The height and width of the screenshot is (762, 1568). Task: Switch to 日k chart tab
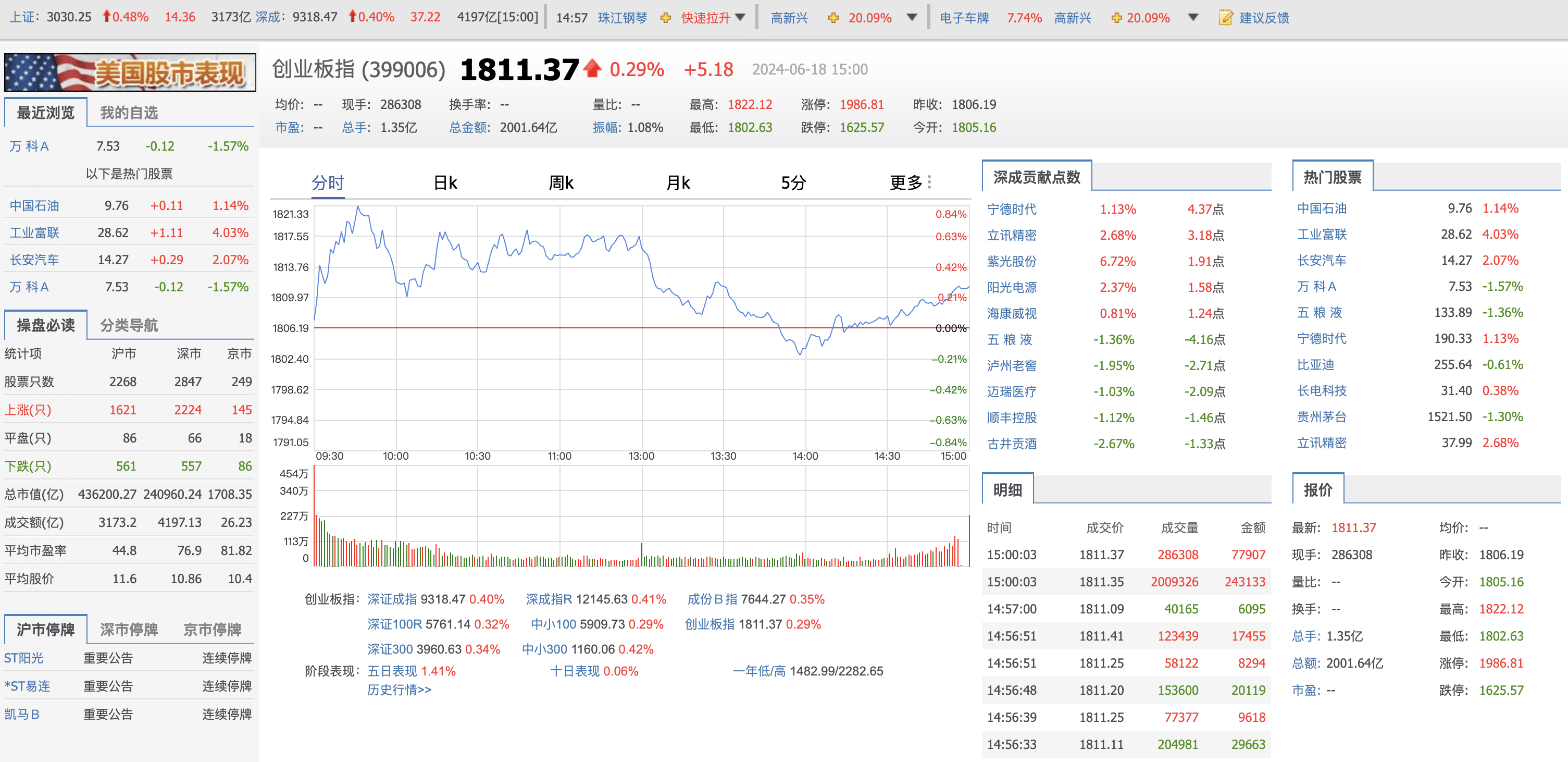445,182
